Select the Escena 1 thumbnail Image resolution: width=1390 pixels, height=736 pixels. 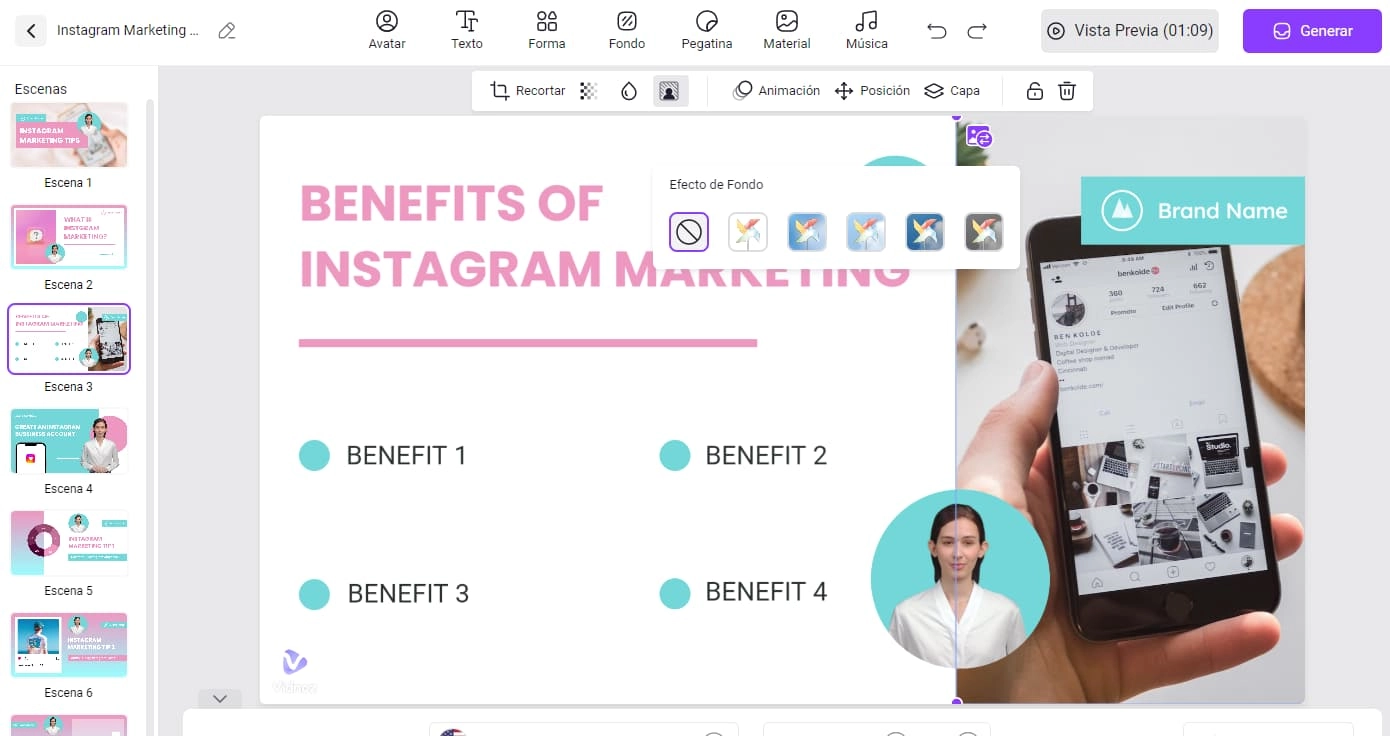(x=69, y=135)
